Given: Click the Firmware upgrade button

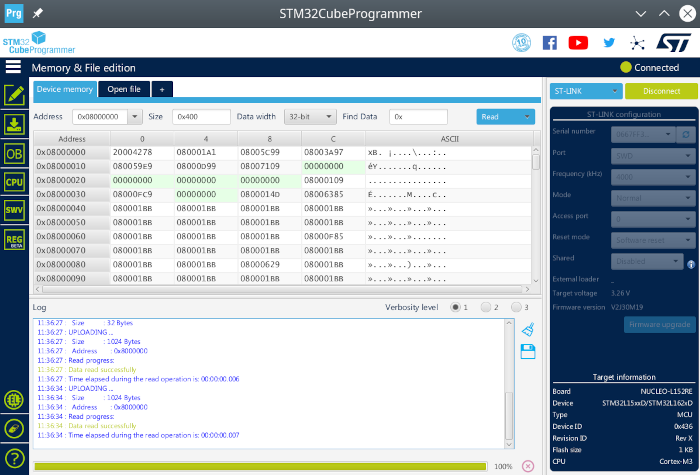Looking at the screenshot, I should pos(659,325).
